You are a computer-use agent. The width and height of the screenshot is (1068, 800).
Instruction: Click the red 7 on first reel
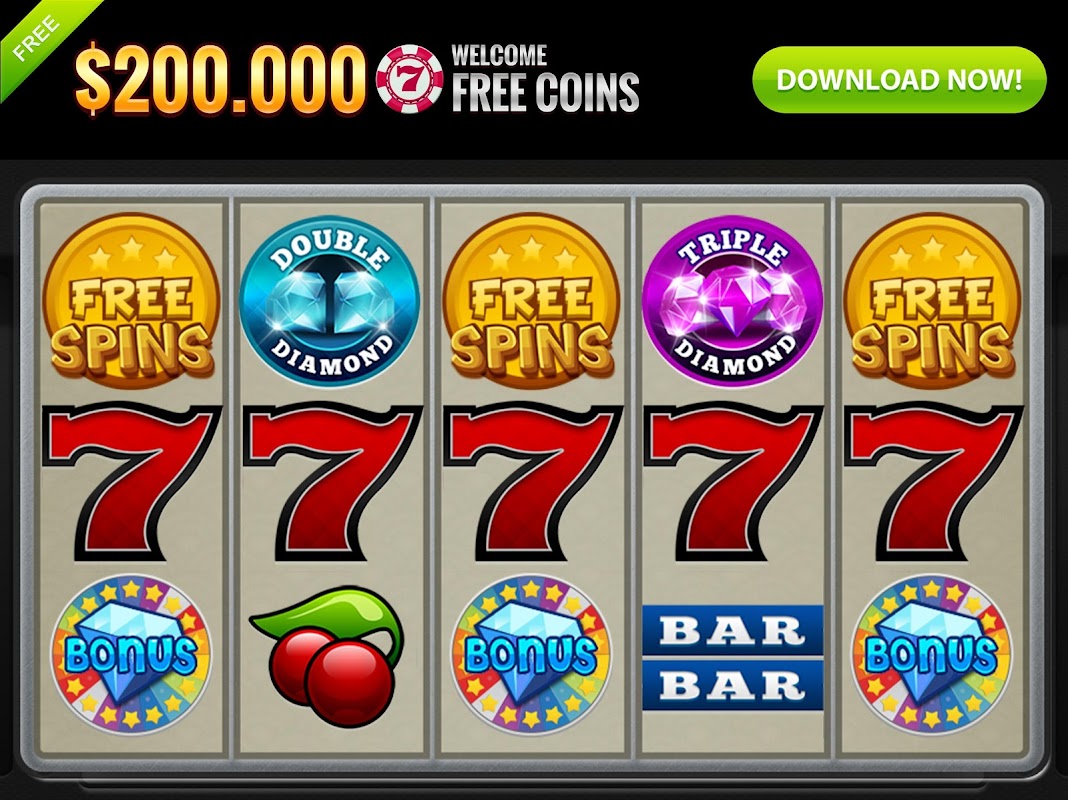131,481
